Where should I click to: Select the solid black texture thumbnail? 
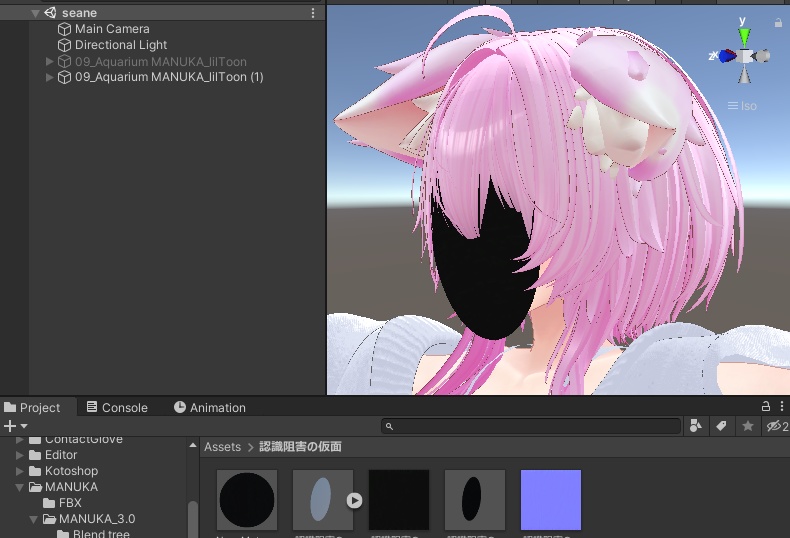pos(399,500)
